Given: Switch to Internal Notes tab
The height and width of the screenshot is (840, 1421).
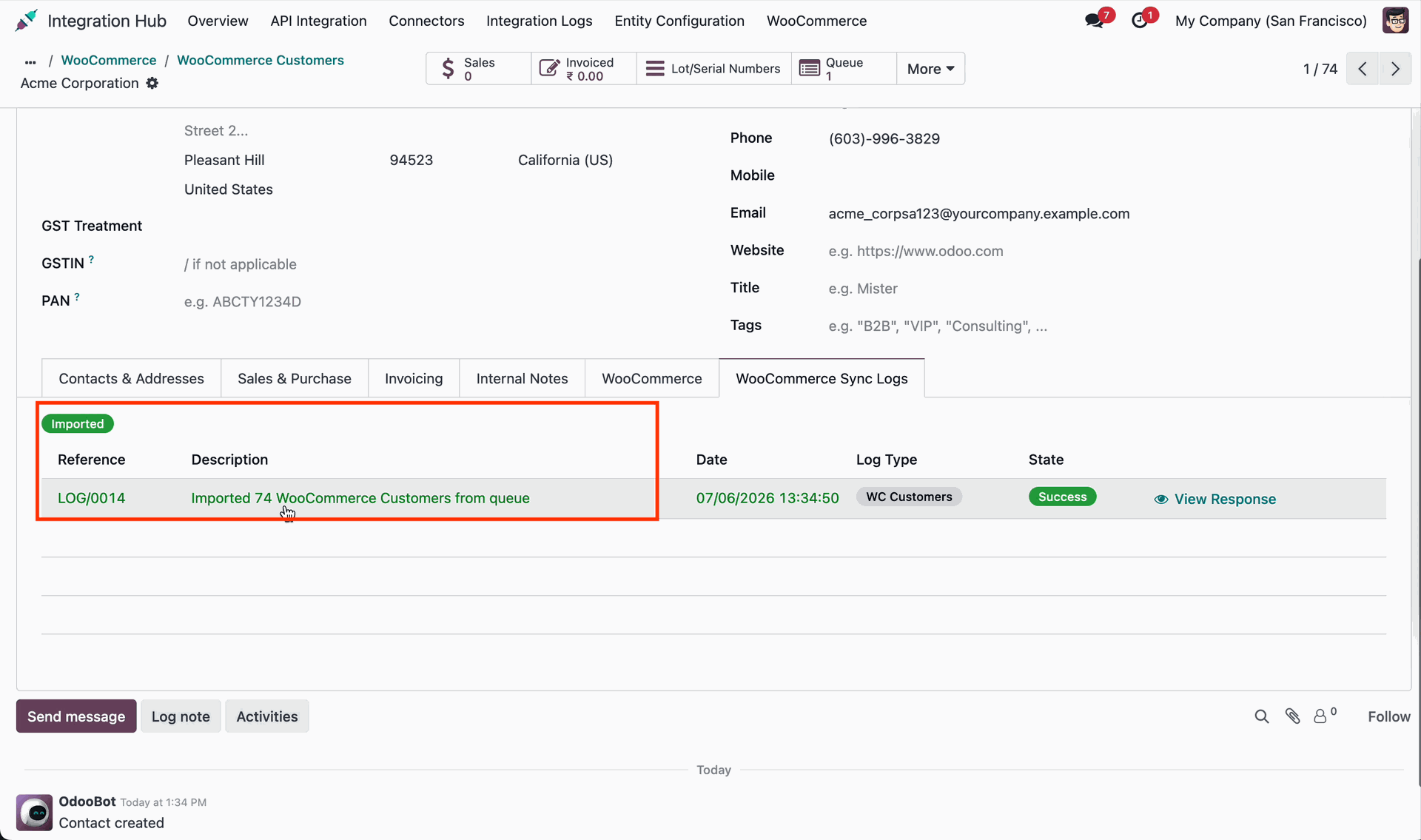Looking at the screenshot, I should [522, 378].
